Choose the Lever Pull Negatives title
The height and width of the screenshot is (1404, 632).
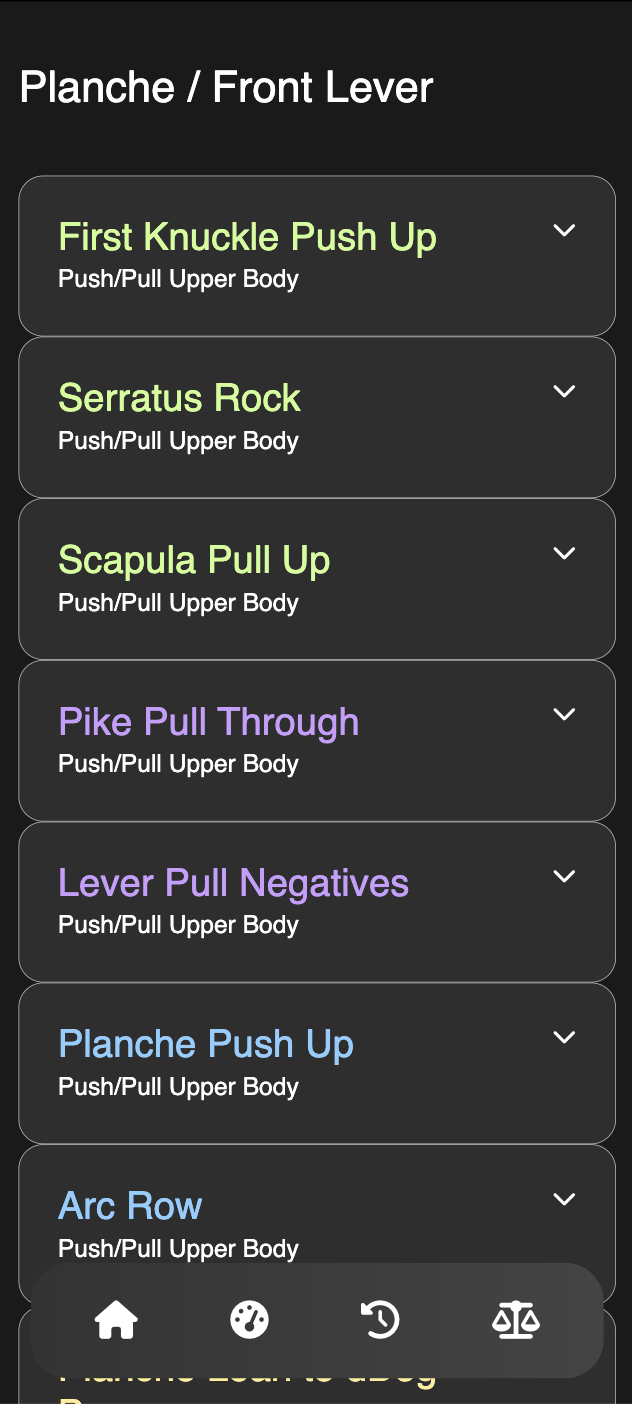(x=233, y=883)
